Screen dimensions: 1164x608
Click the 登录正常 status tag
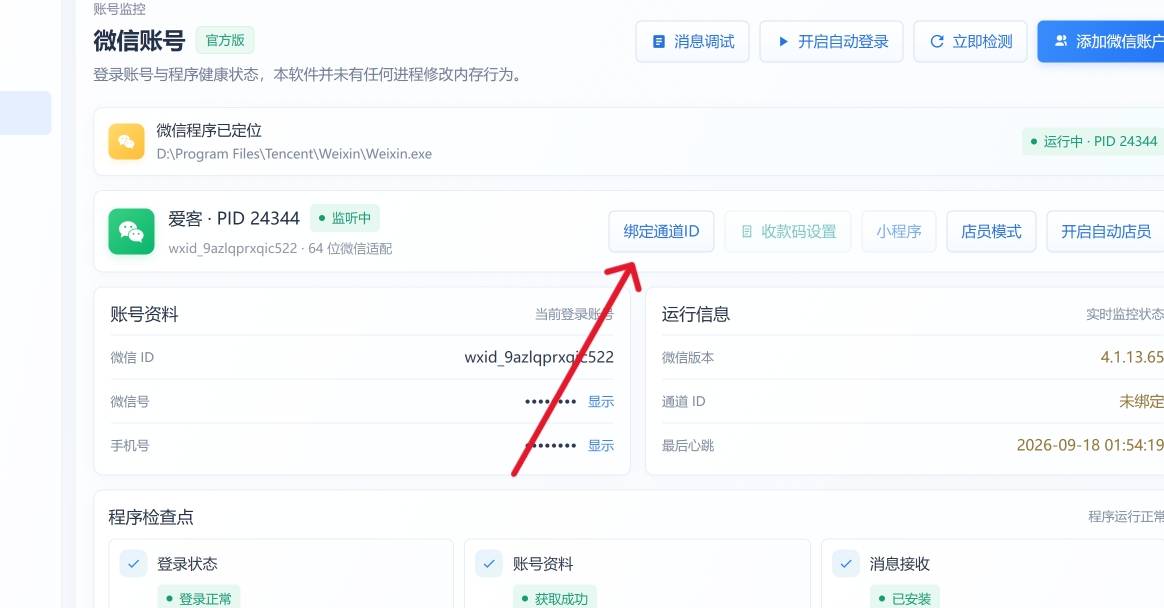(198, 598)
